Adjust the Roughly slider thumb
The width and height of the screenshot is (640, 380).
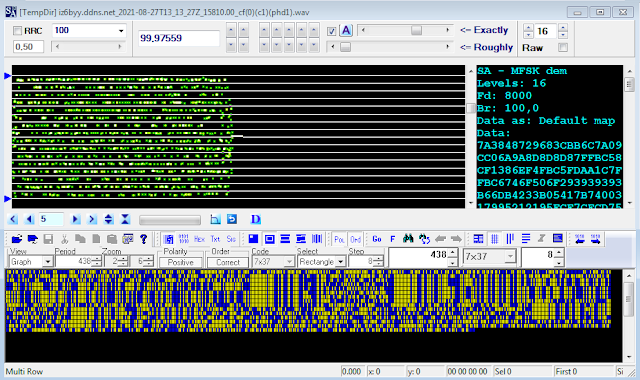(345, 47)
